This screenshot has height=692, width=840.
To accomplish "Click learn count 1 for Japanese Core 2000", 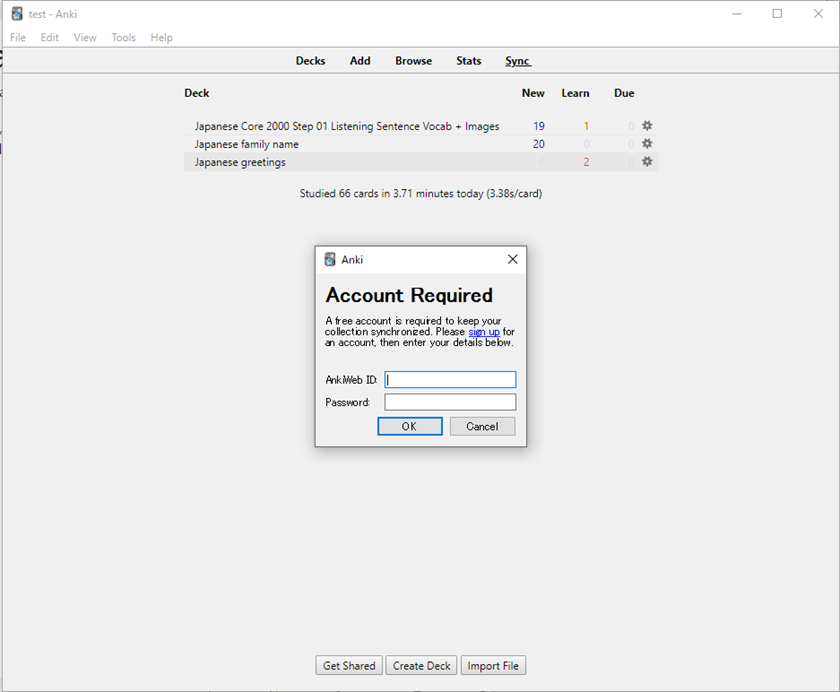I will (x=586, y=126).
